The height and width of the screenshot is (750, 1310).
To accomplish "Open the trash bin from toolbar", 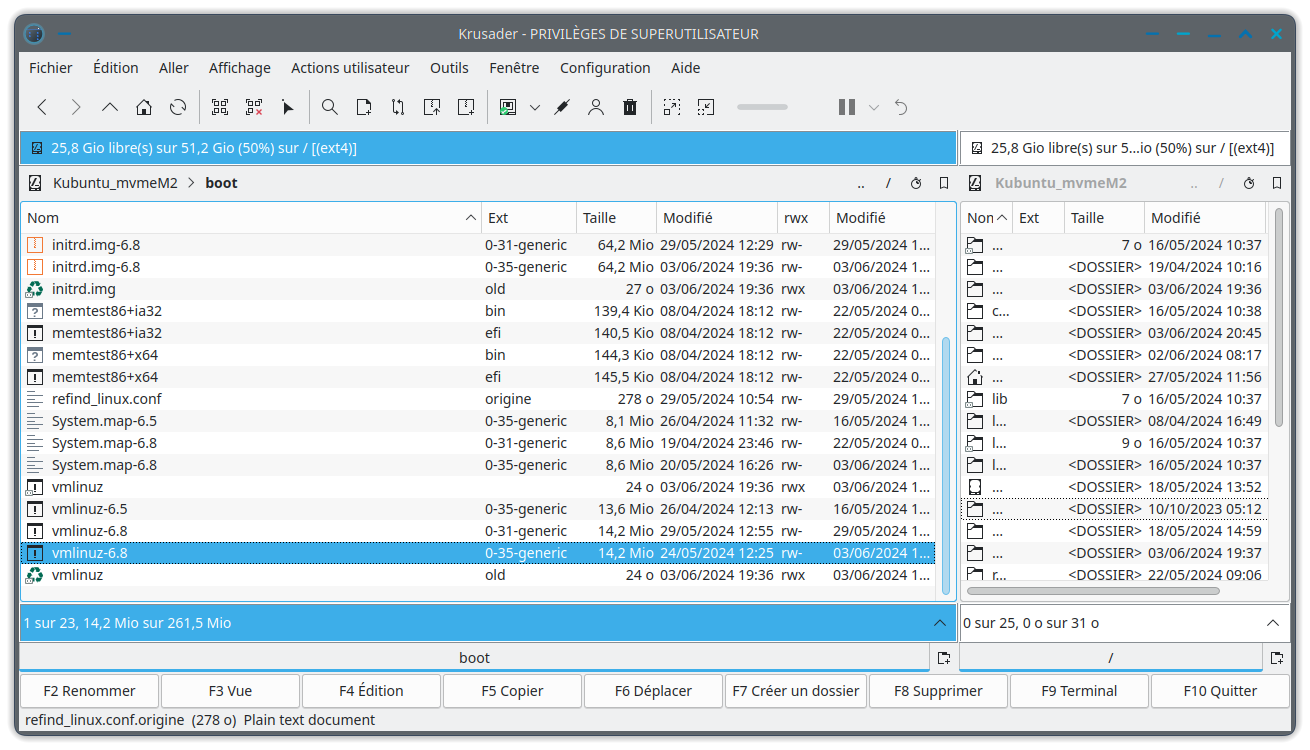I will click(x=630, y=107).
